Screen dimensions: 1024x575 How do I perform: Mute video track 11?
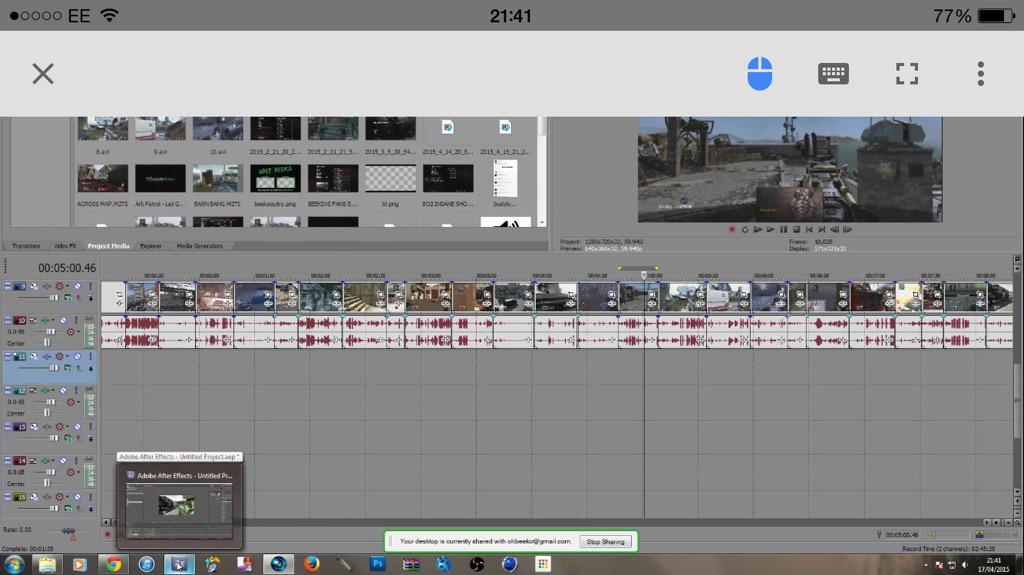(77, 357)
